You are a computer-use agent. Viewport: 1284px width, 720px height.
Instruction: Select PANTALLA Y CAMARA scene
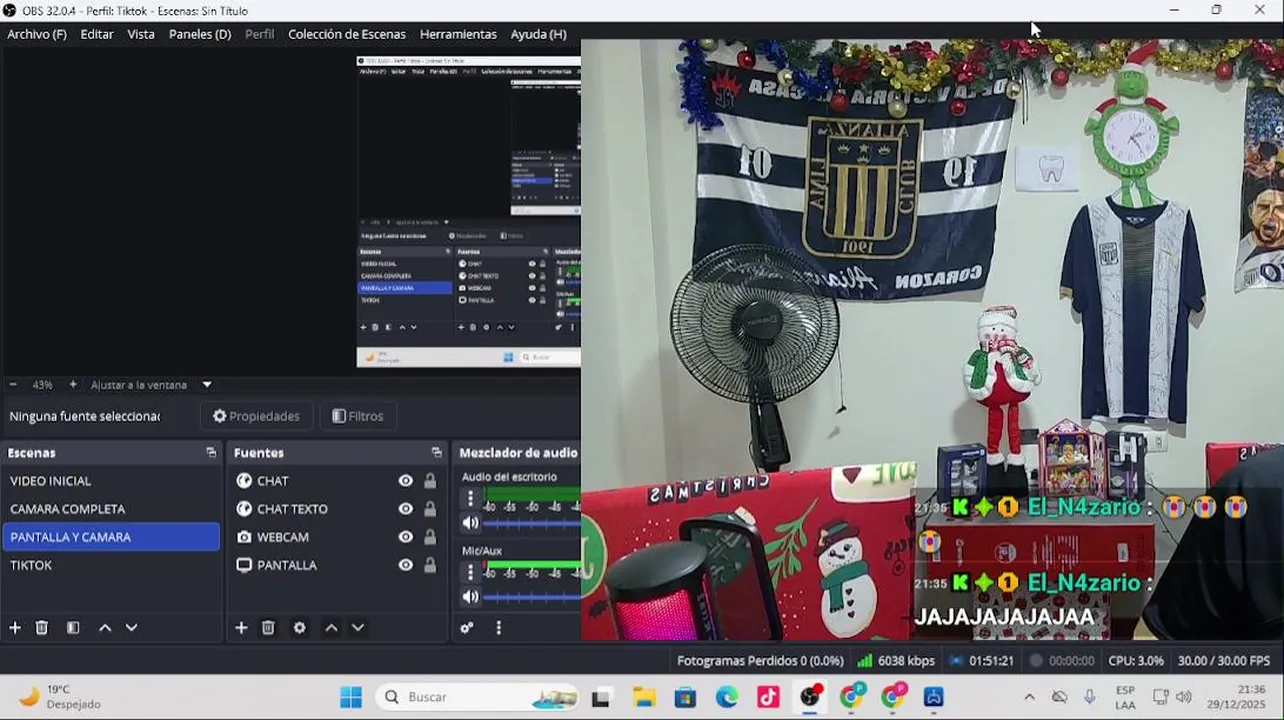click(111, 537)
